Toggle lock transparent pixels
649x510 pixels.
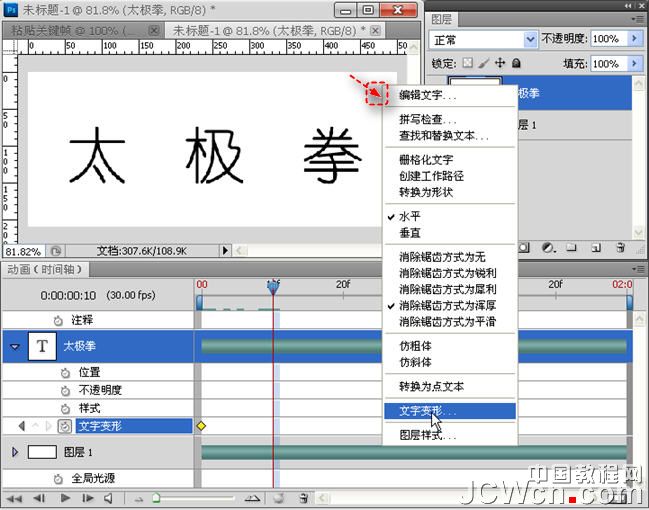pyautogui.click(x=468, y=63)
